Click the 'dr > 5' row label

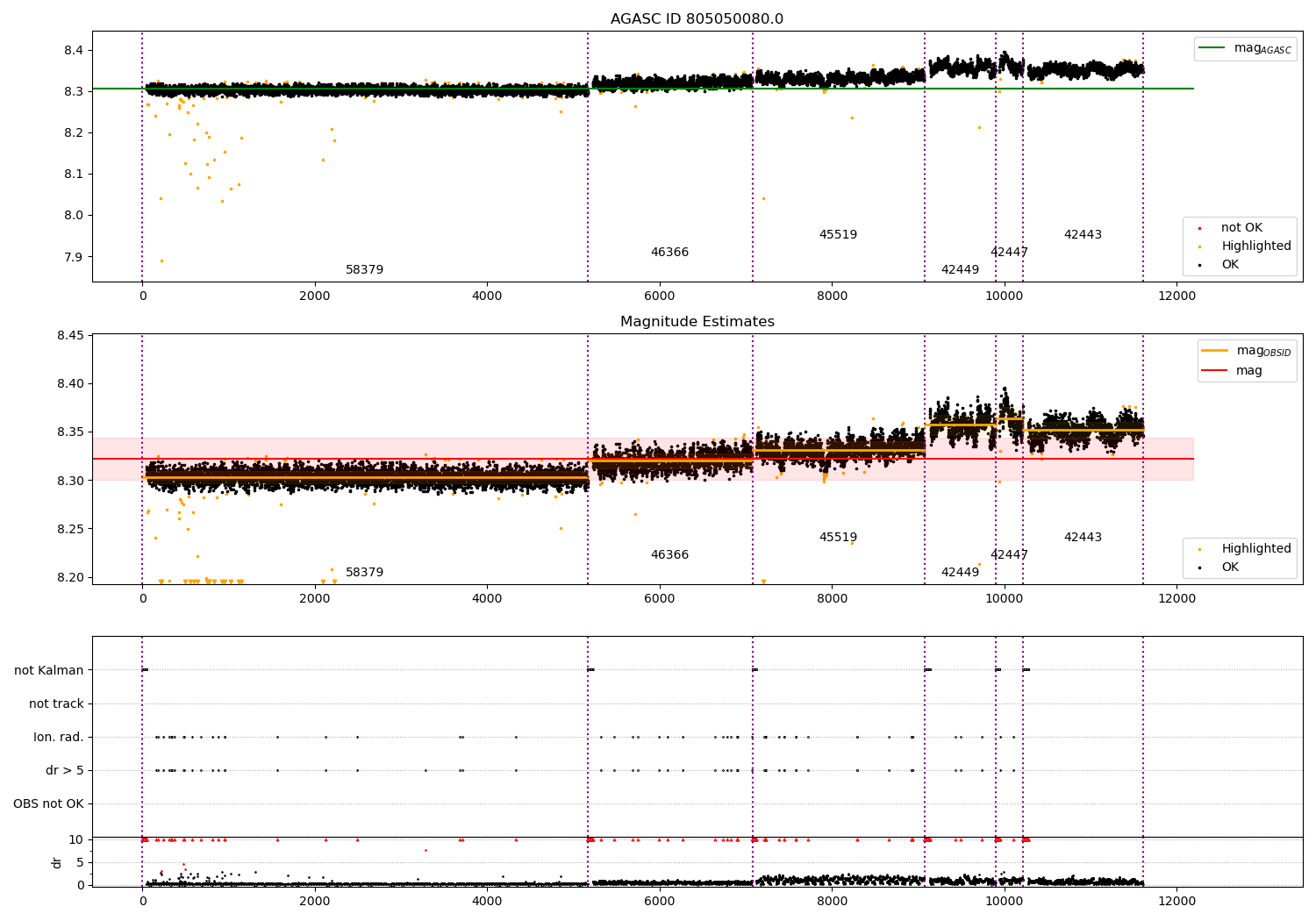65,770
